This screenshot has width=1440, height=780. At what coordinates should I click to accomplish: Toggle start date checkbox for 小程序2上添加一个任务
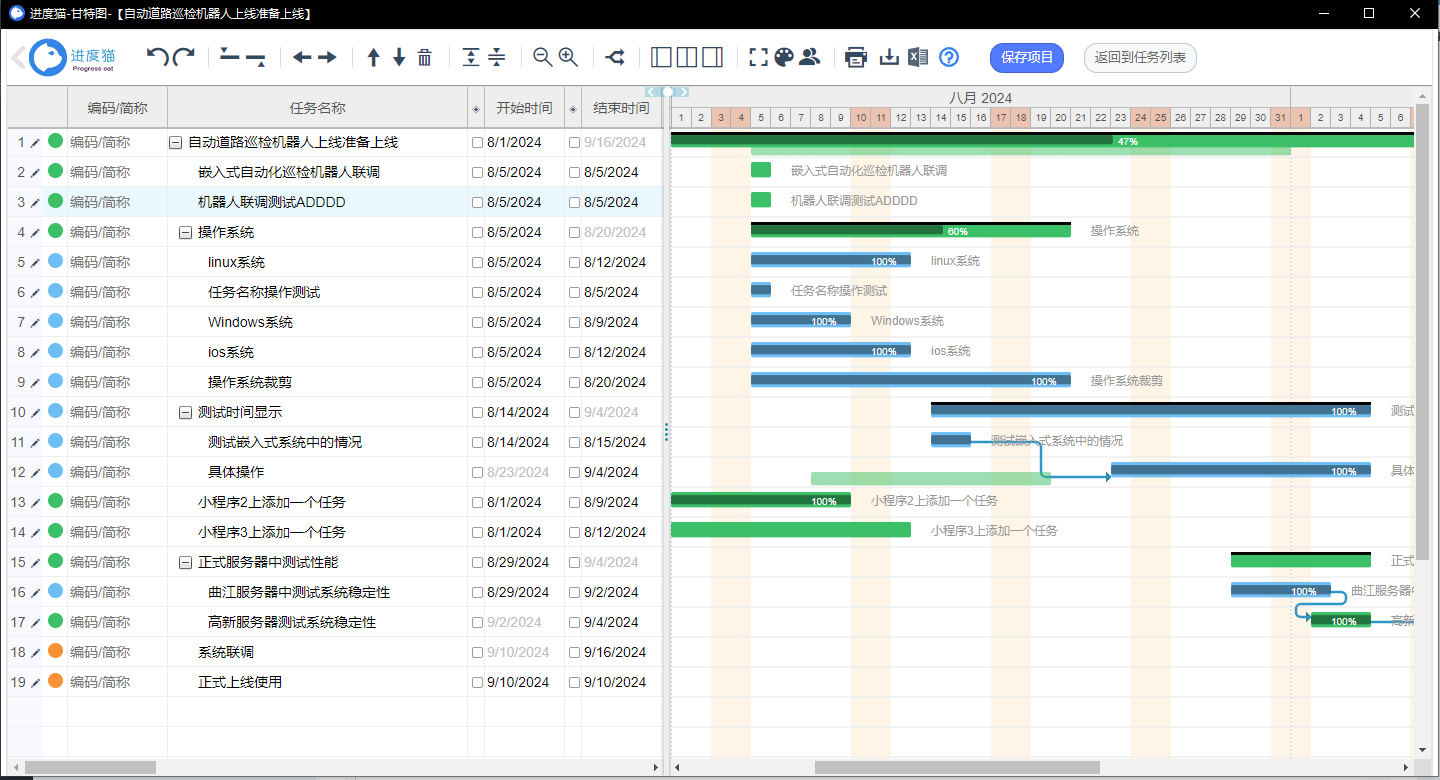[x=477, y=502]
